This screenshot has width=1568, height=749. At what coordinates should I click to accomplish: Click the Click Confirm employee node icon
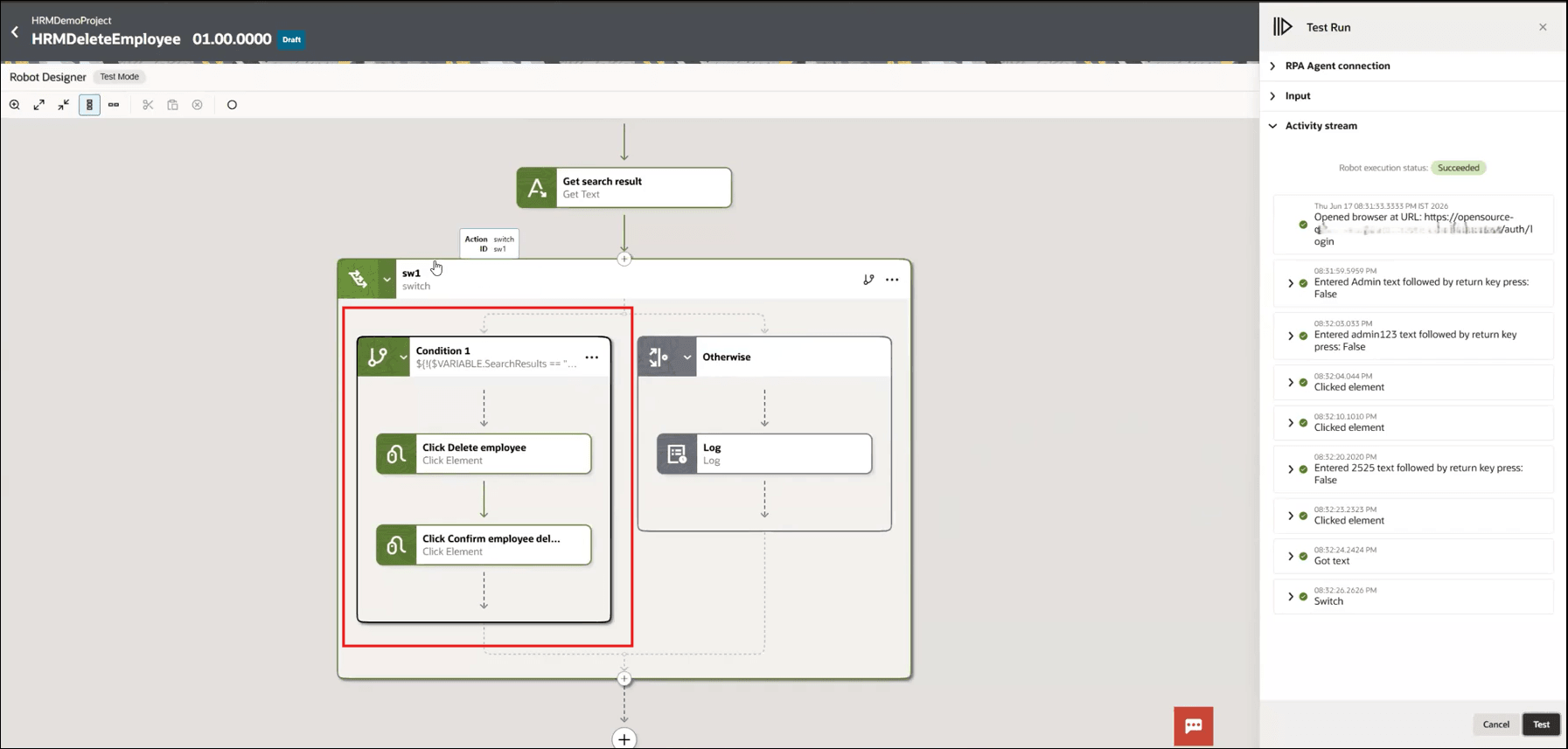point(396,545)
